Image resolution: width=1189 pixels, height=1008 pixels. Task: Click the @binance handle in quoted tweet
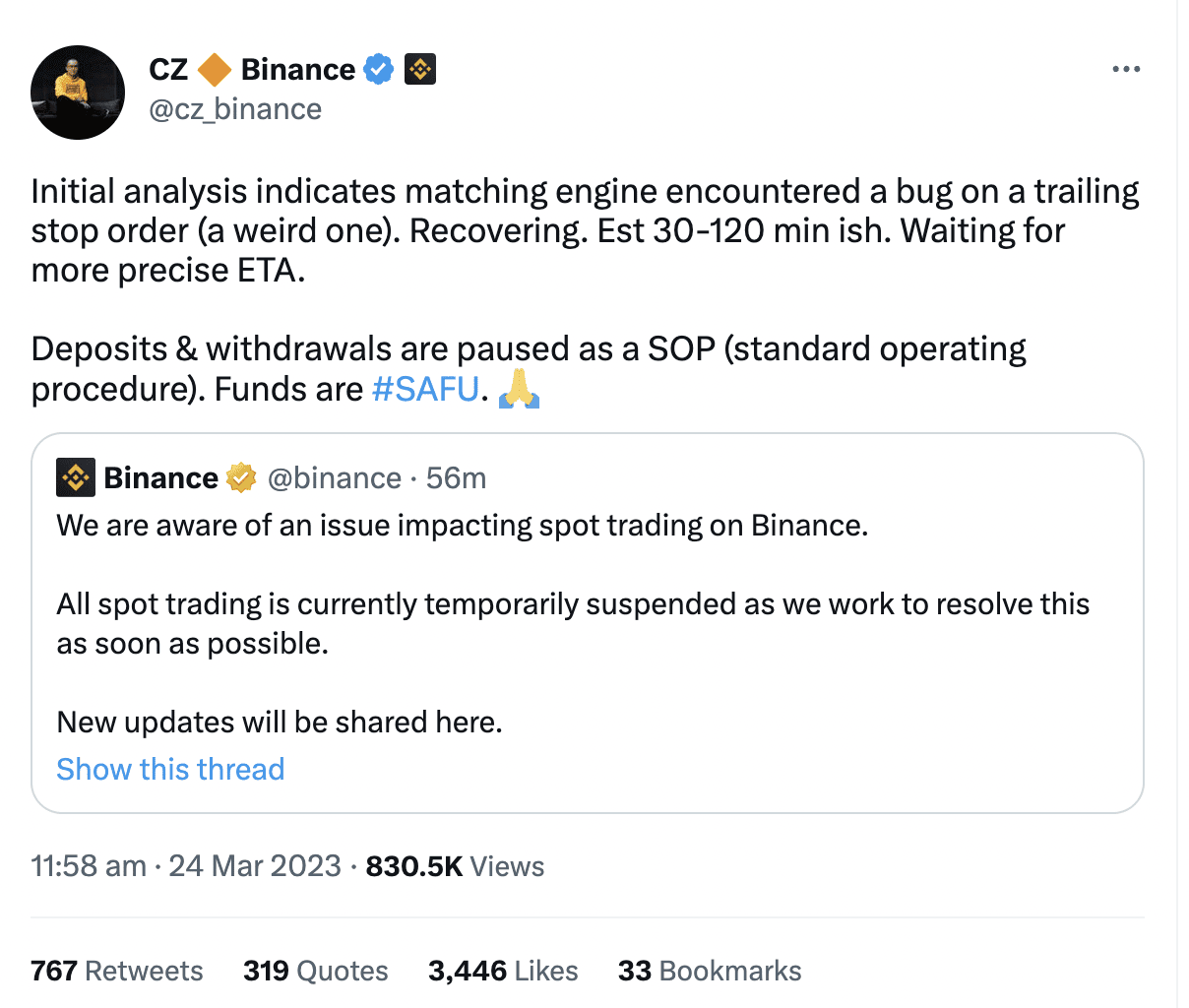(334, 476)
